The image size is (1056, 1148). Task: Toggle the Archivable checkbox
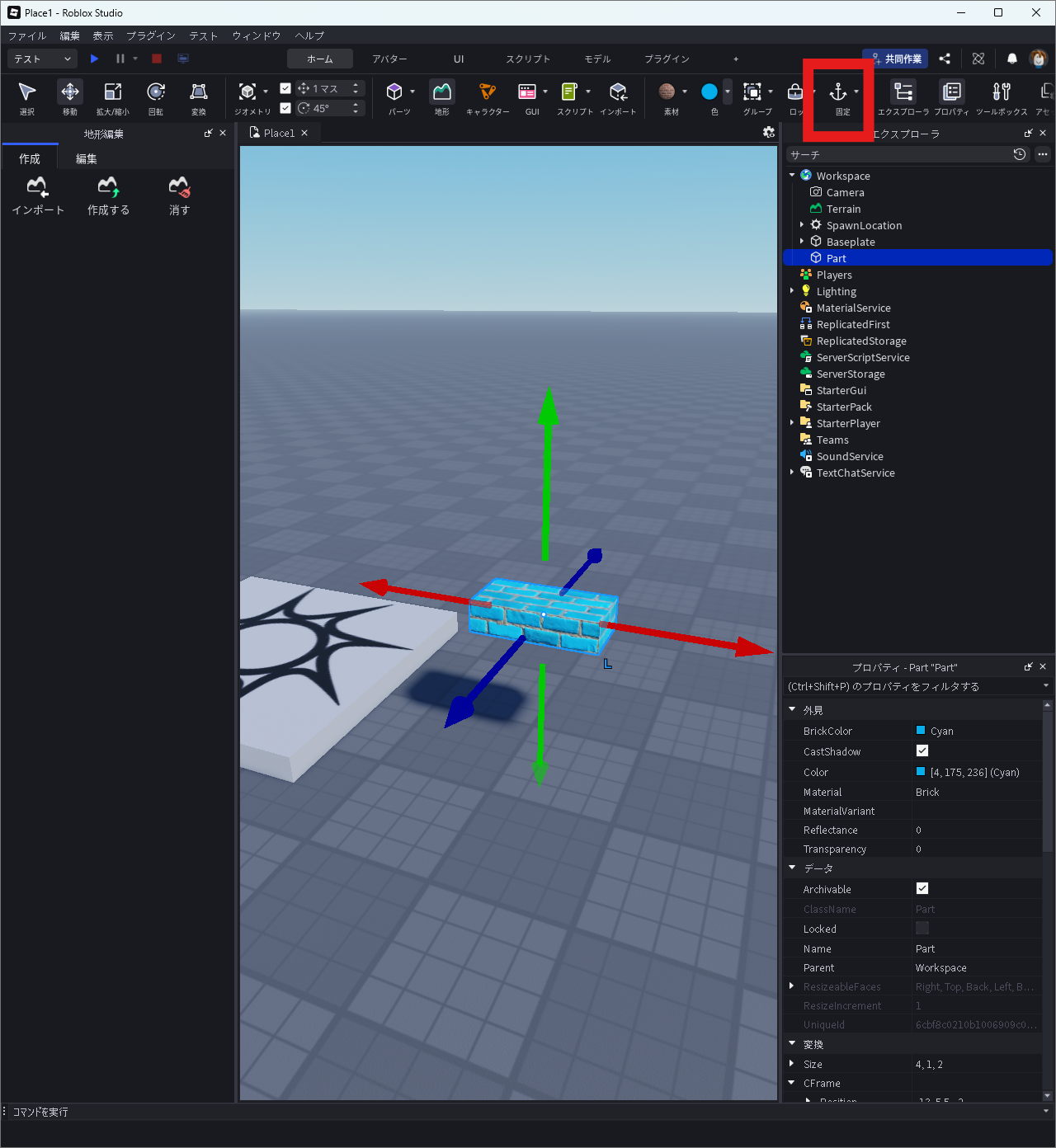coord(922,888)
